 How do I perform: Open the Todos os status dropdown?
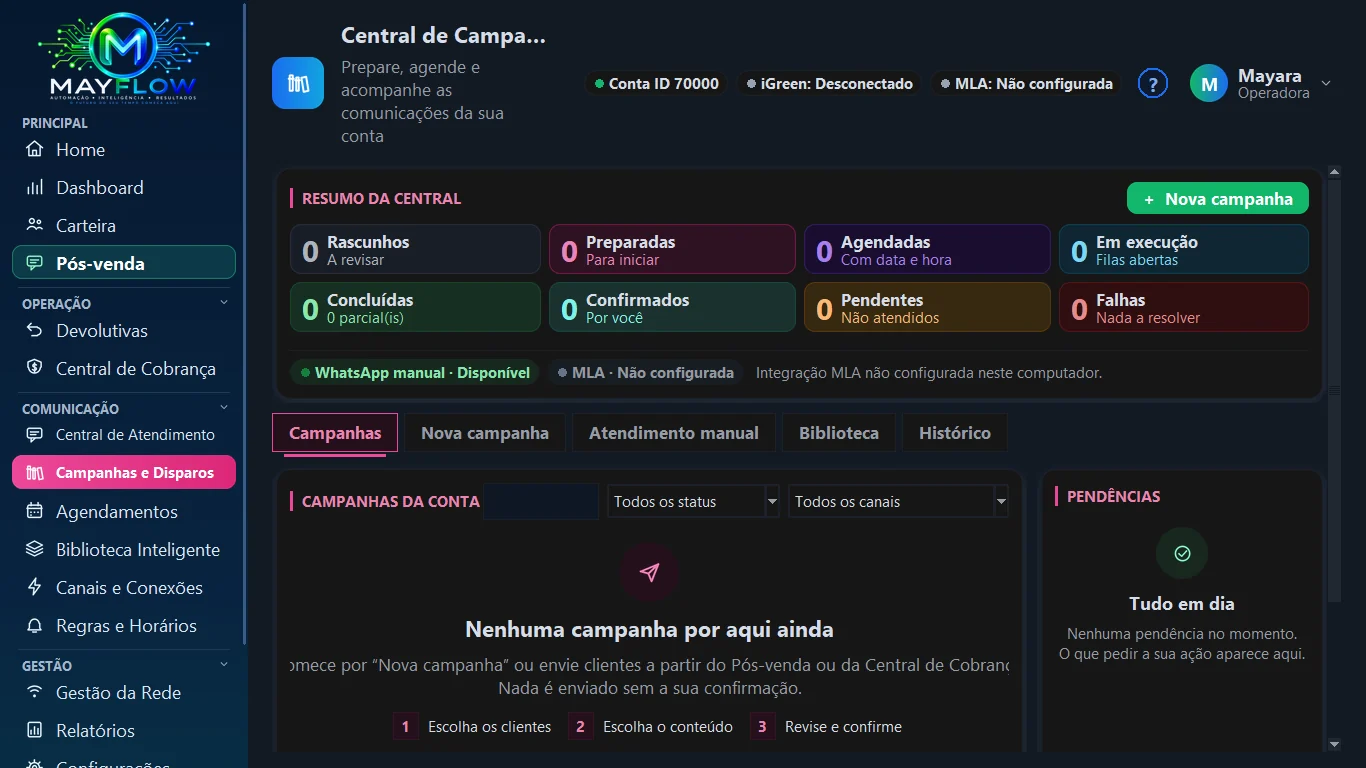[693, 502]
